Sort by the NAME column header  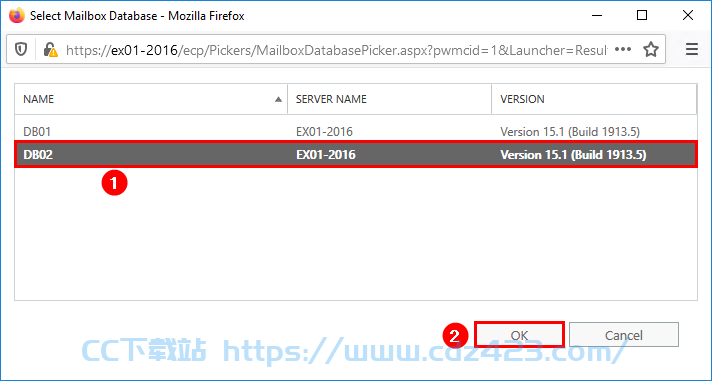151,99
